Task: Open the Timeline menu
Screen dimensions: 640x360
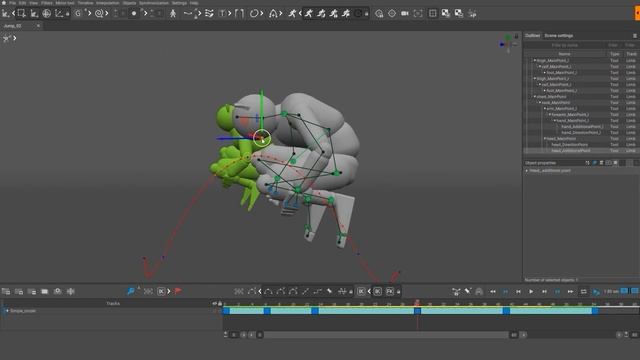Action: 85,3
